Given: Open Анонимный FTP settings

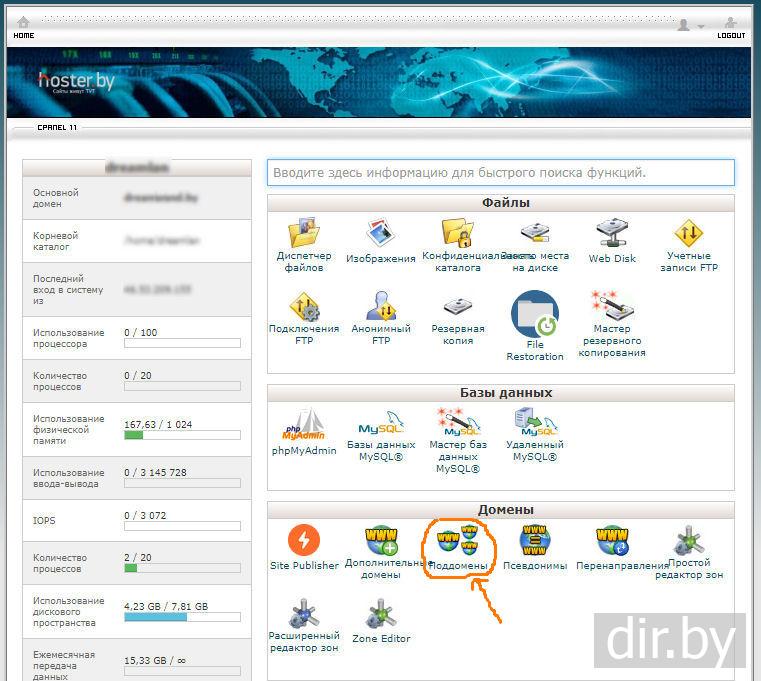Looking at the screenshot, I should (x=381, y=318).
